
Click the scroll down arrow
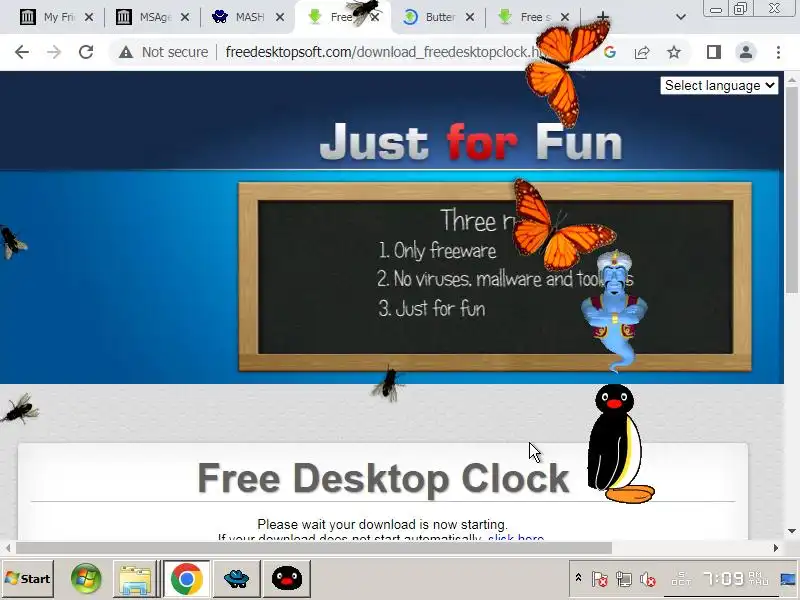pos(792,531)
